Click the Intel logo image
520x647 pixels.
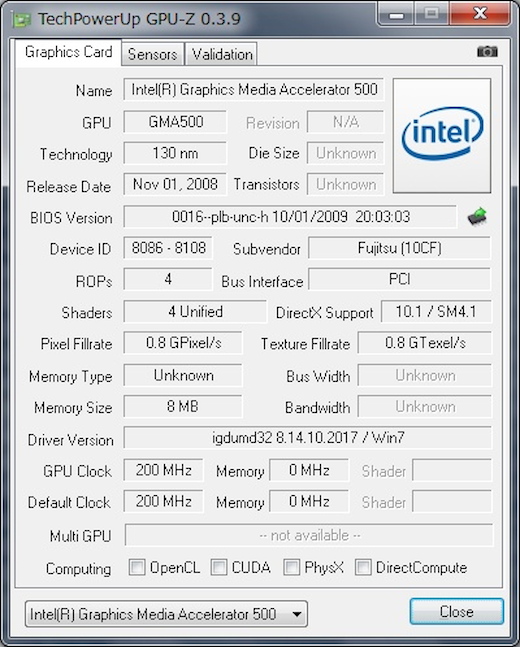pos(442,135)
